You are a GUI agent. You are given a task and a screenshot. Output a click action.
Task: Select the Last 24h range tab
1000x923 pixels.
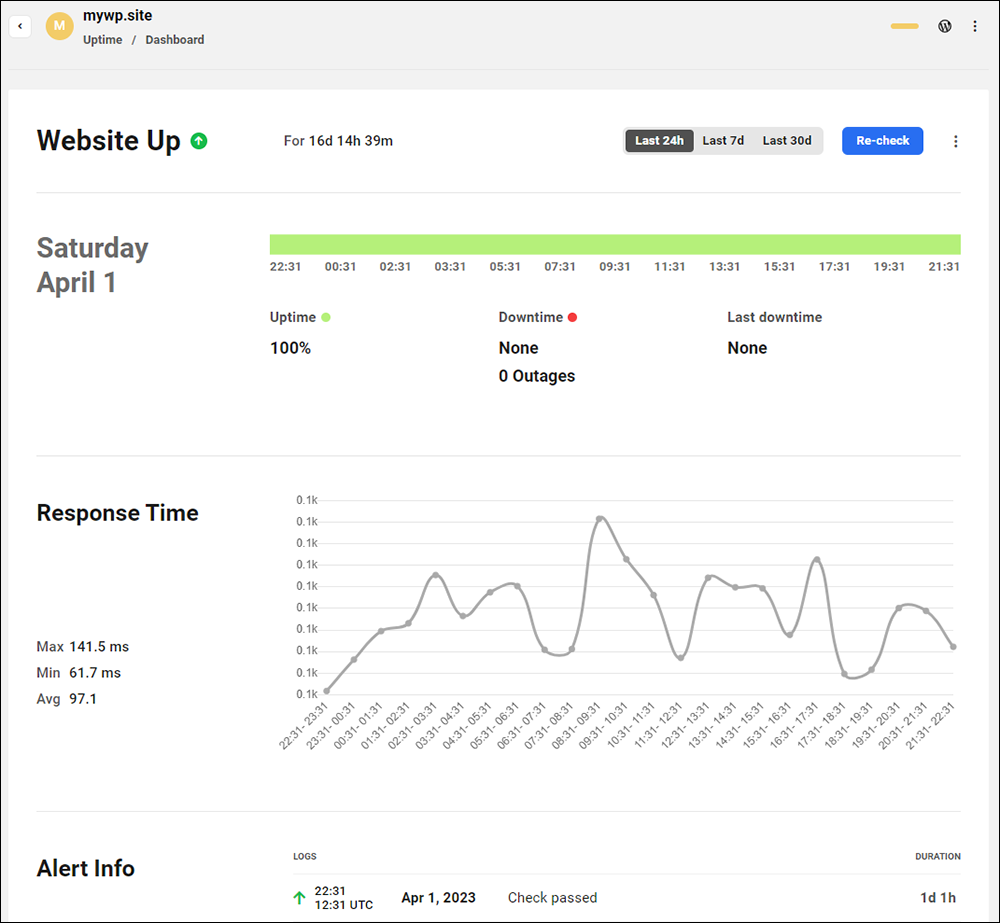click(x=659, y=140)
